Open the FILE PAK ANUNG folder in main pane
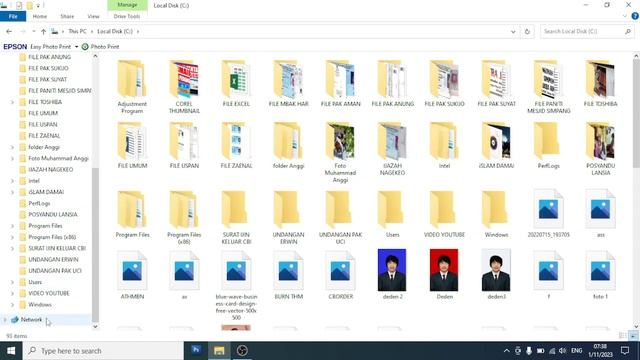This screenshot has width=640, height=360. pos(393,83)
